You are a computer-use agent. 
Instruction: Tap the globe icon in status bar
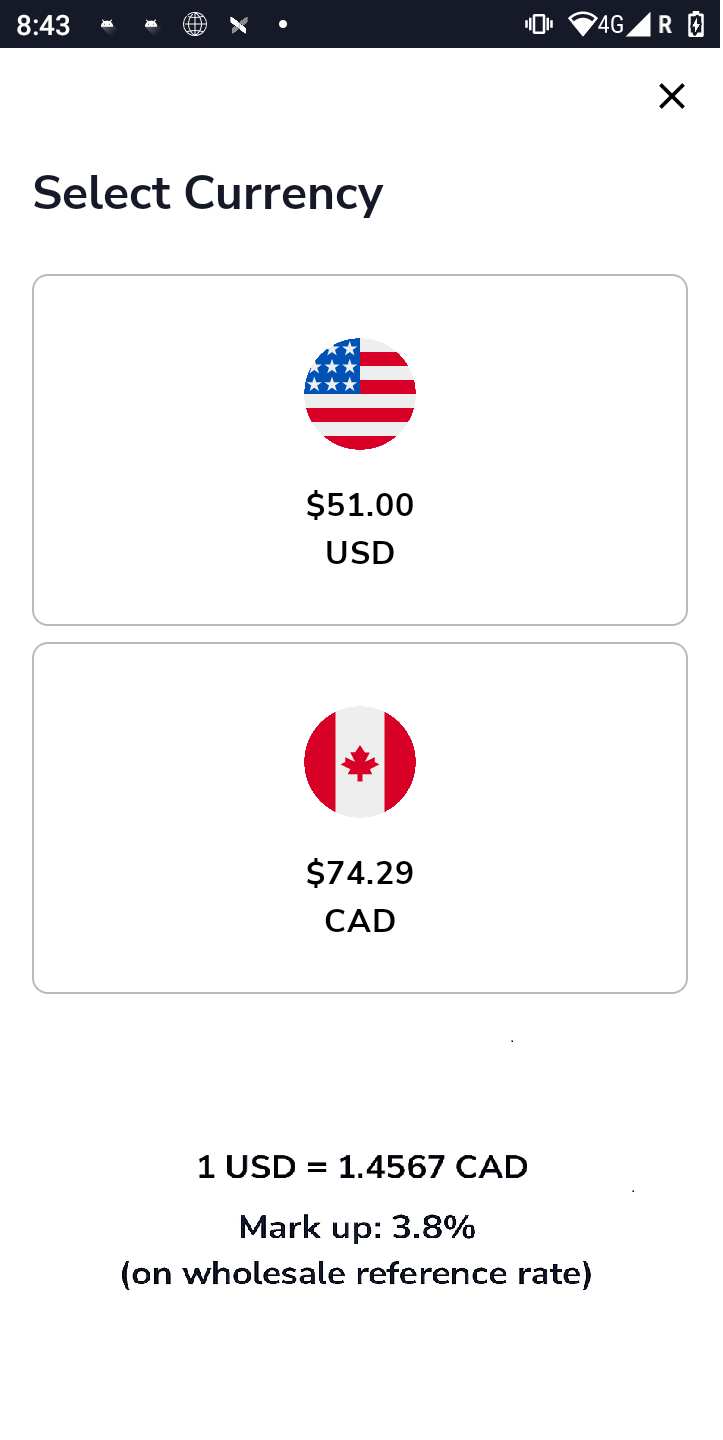[195, 25]
